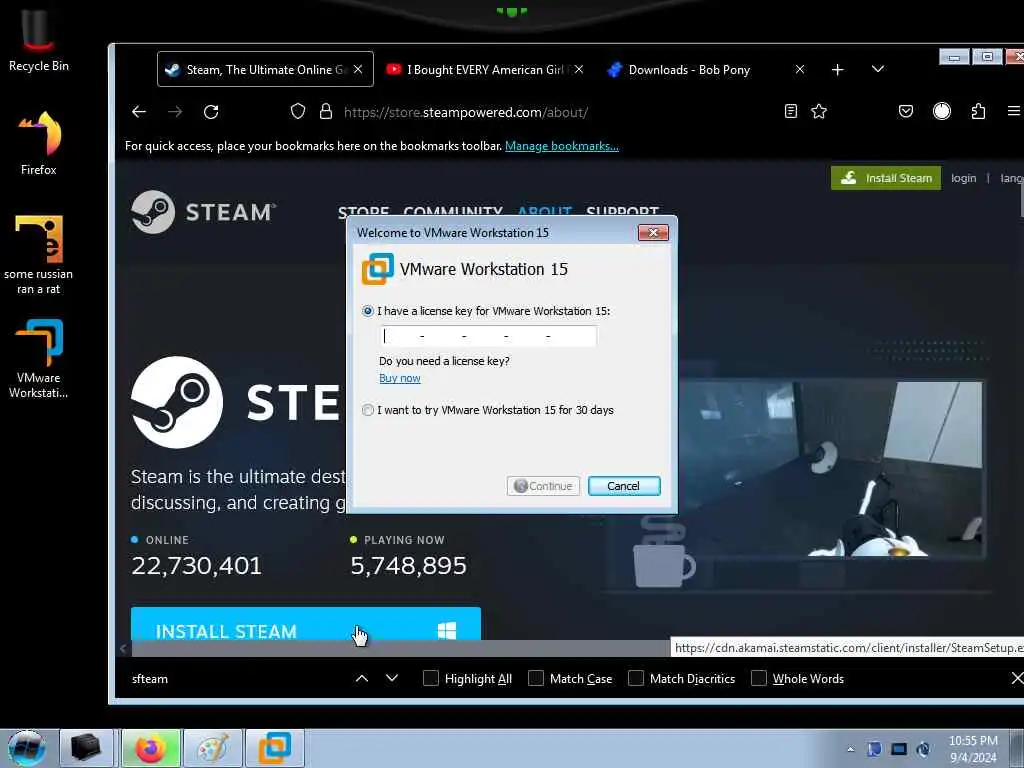
Task: Enable the Match Case checkbox
Action: coord(536,679)
